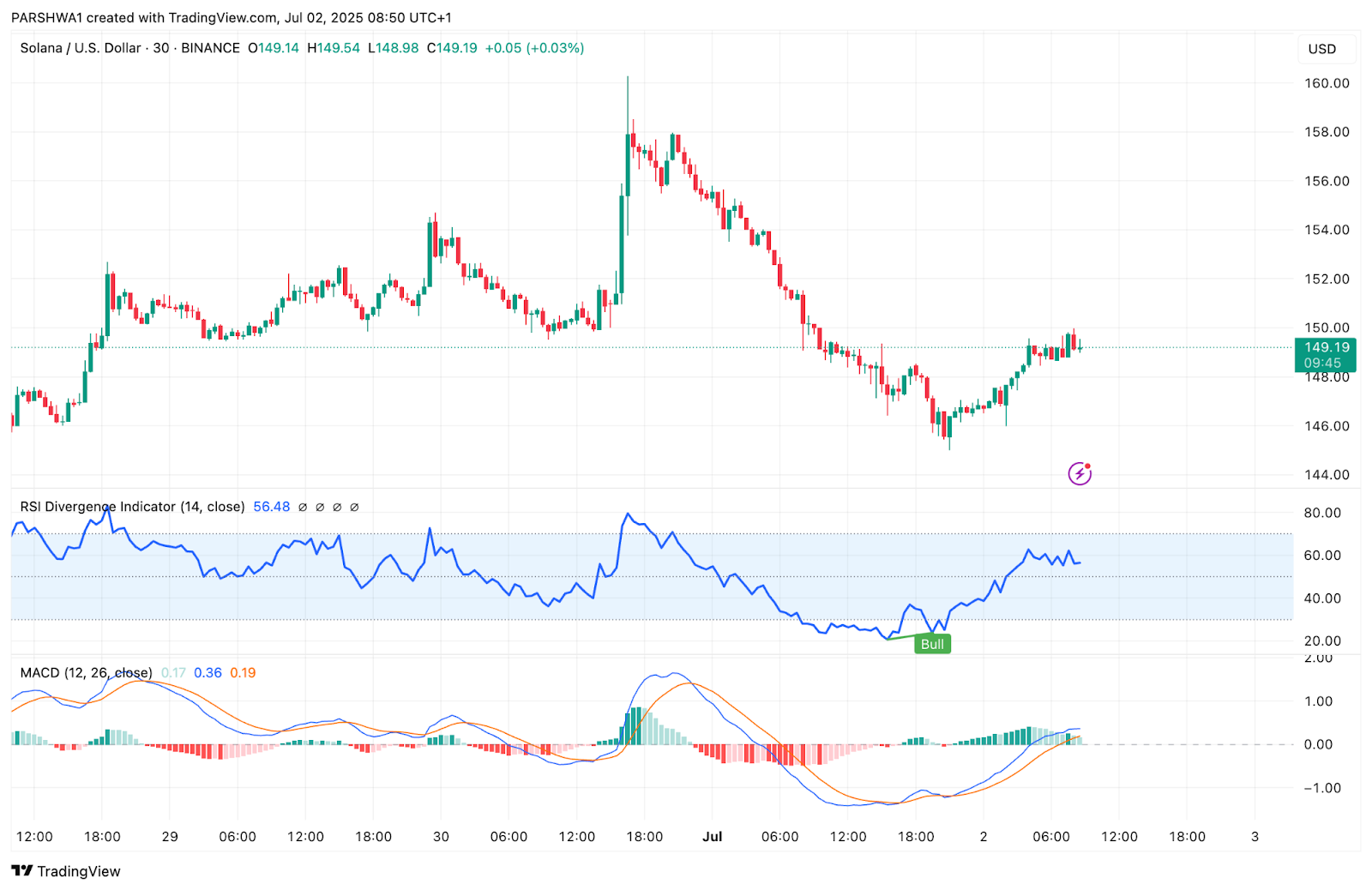
Task: Click the MACD 1.00 axis label
Action: point(1318,701)
